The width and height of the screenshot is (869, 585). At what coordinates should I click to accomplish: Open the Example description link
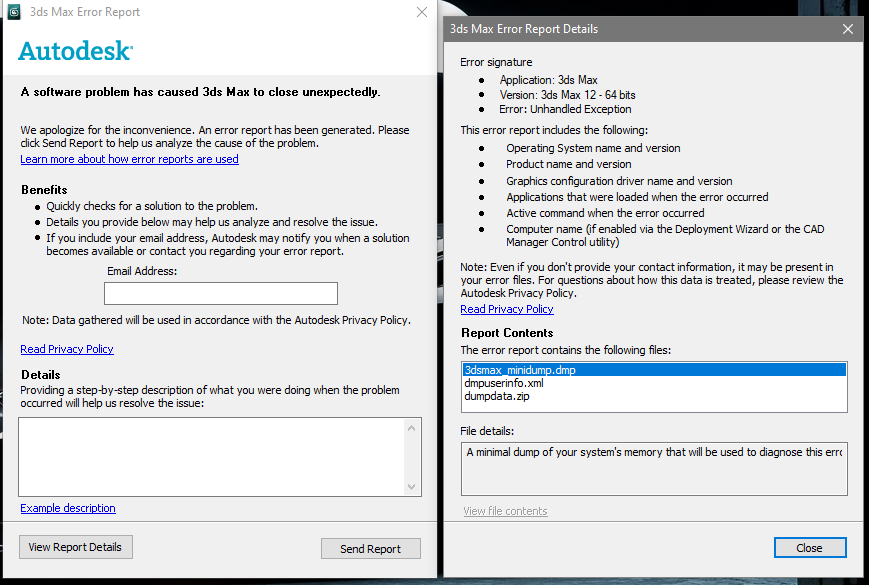point(67,507)
